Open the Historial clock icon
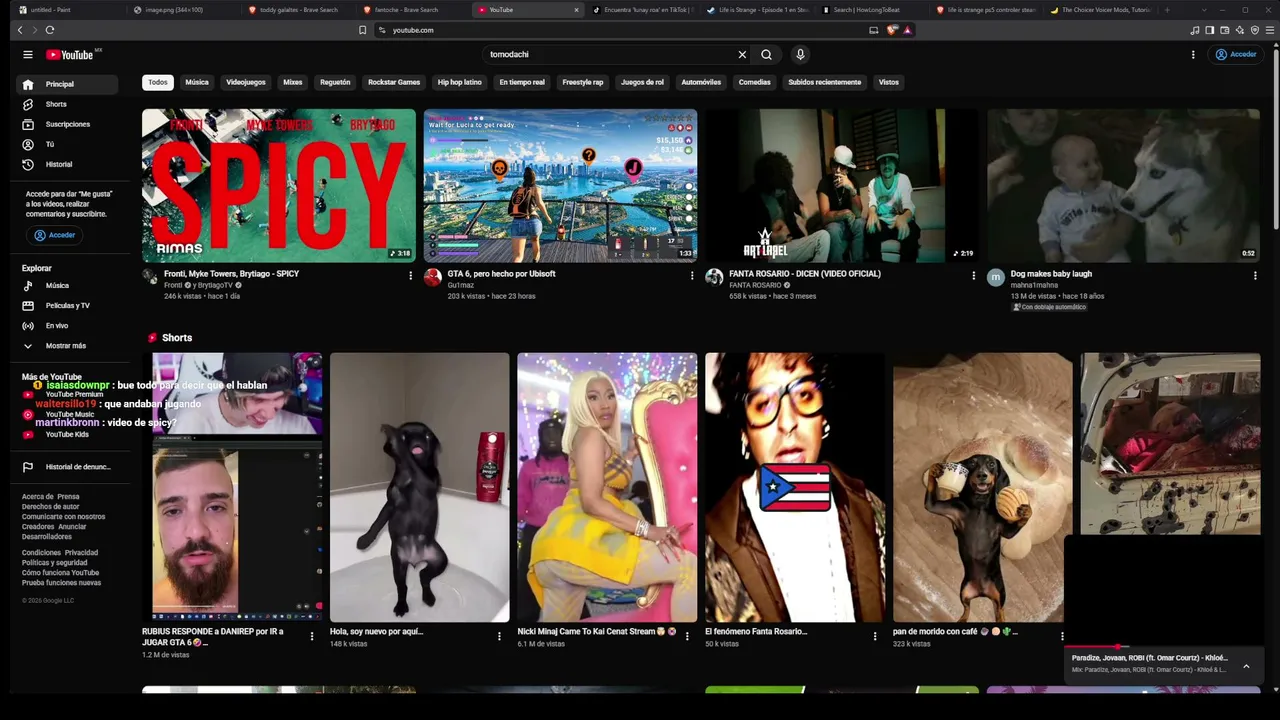The height and width of the screenshot is (720, 1280). click(x=28, y=164)
